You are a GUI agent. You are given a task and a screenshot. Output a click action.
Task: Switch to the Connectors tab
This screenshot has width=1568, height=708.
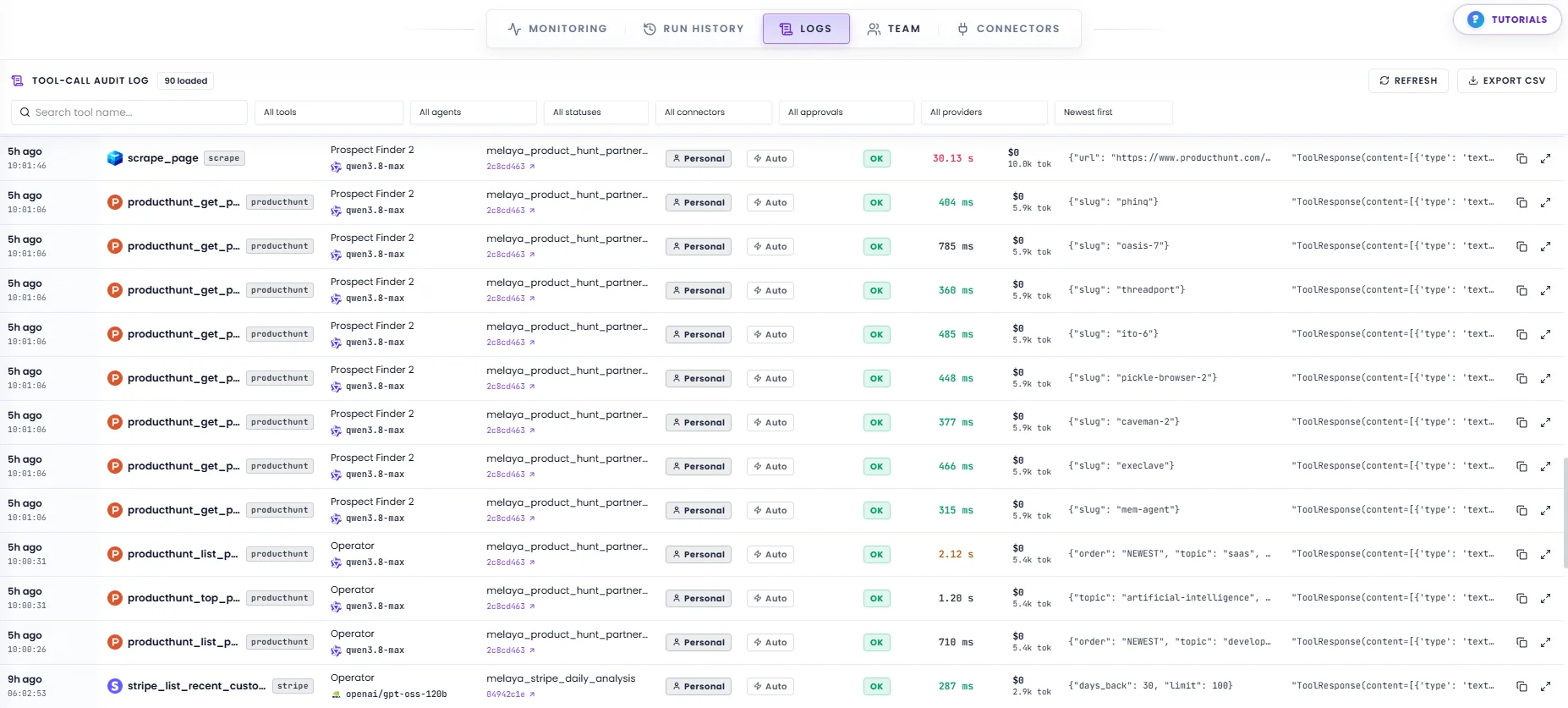click(1008, 29)
